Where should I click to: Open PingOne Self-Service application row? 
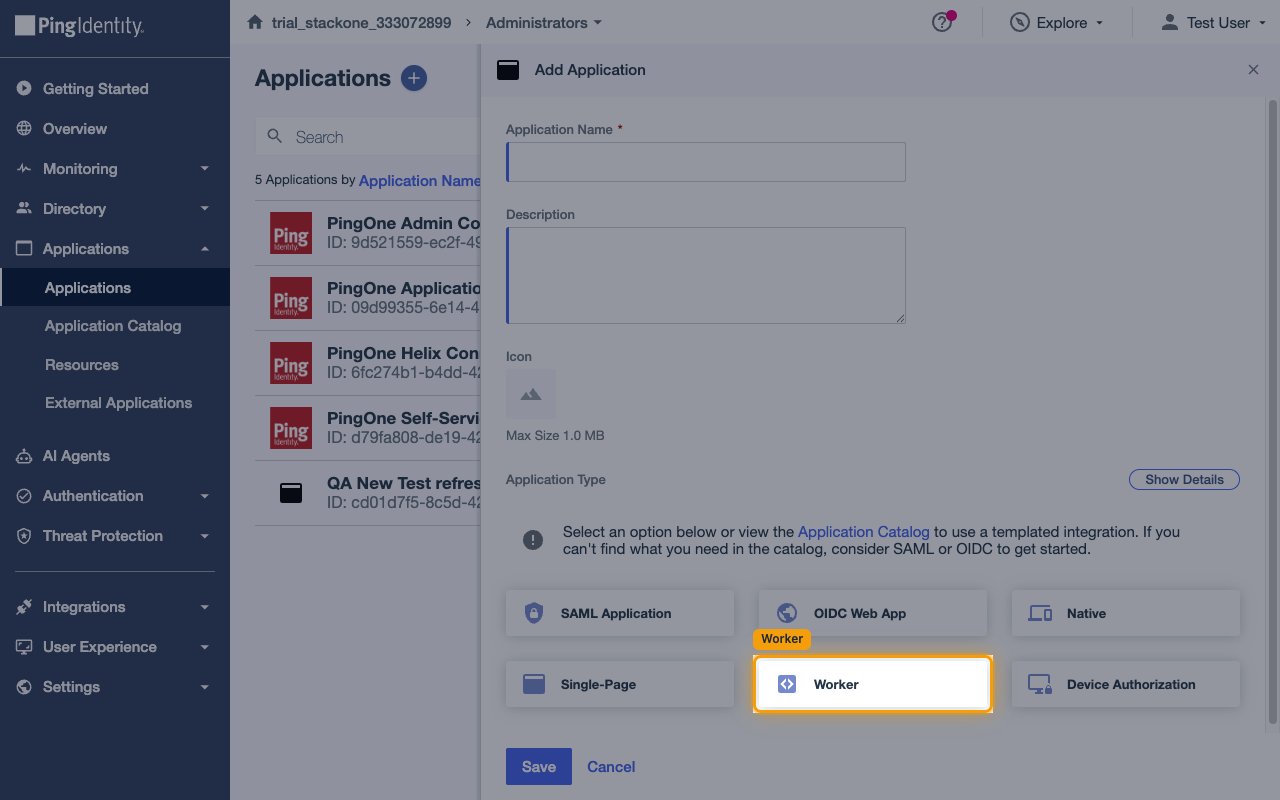tap(367, 428)
